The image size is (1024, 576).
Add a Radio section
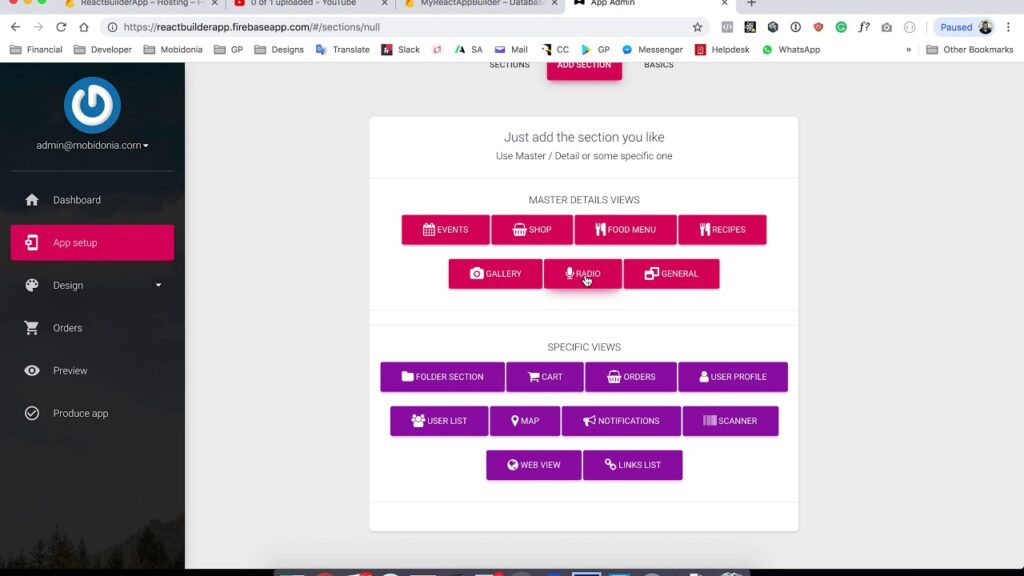[583, 274]
